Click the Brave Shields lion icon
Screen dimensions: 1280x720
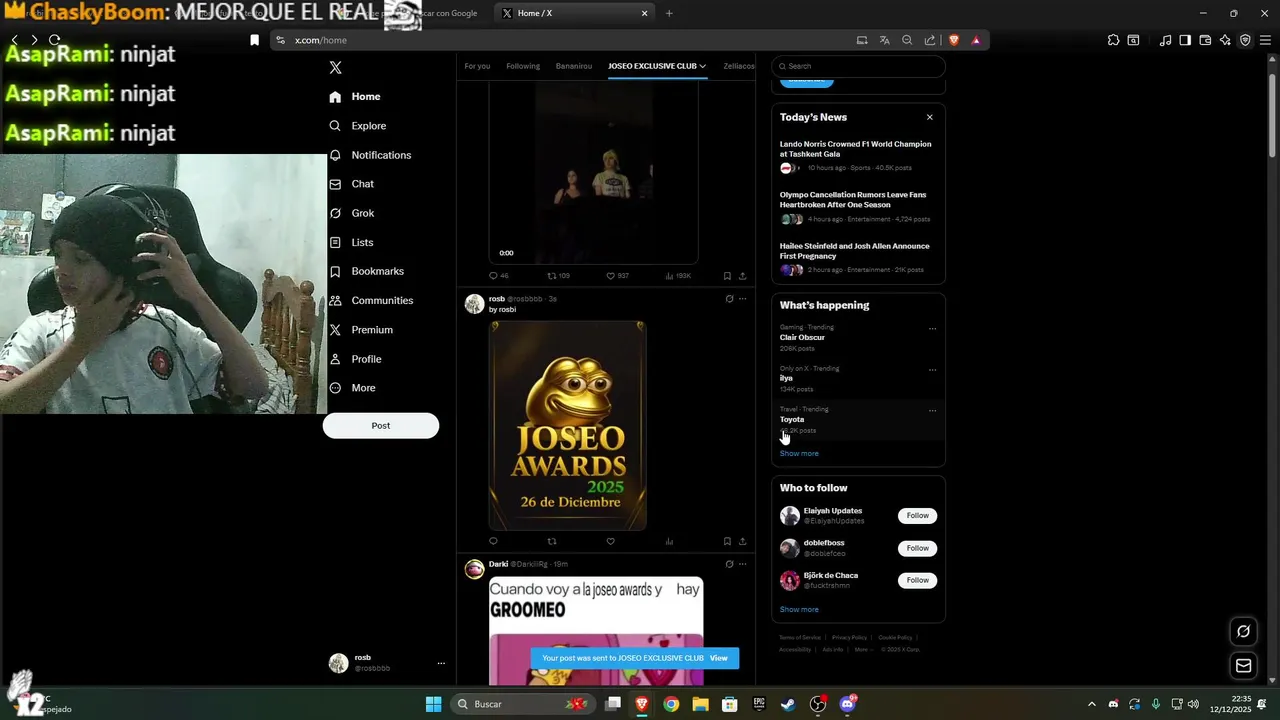pyautogui.click(x=953, y=40)
